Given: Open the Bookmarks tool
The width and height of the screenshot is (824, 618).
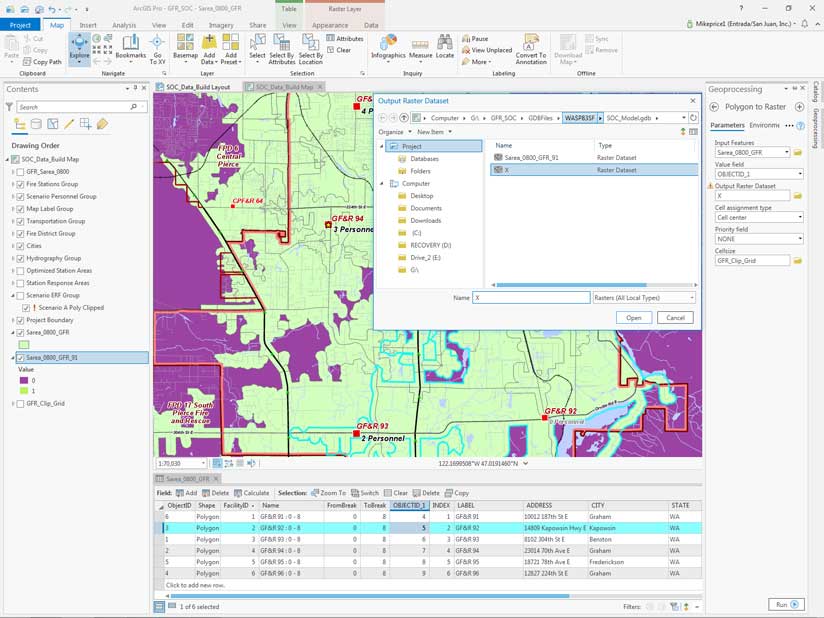Looking at the screenshot, I should pyautogui.click(x=130, y=46).
